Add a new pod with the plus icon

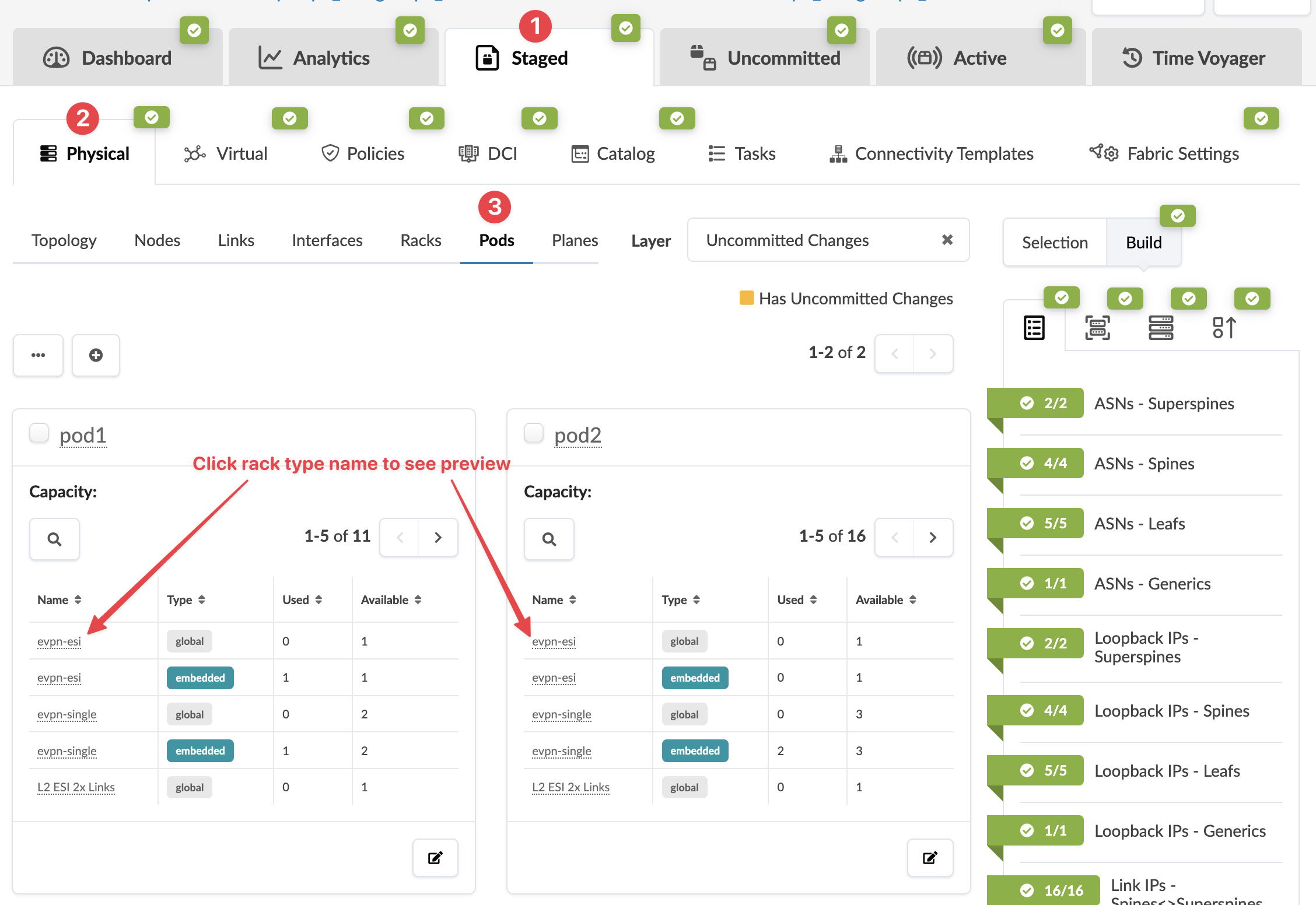tap(96, 355)
